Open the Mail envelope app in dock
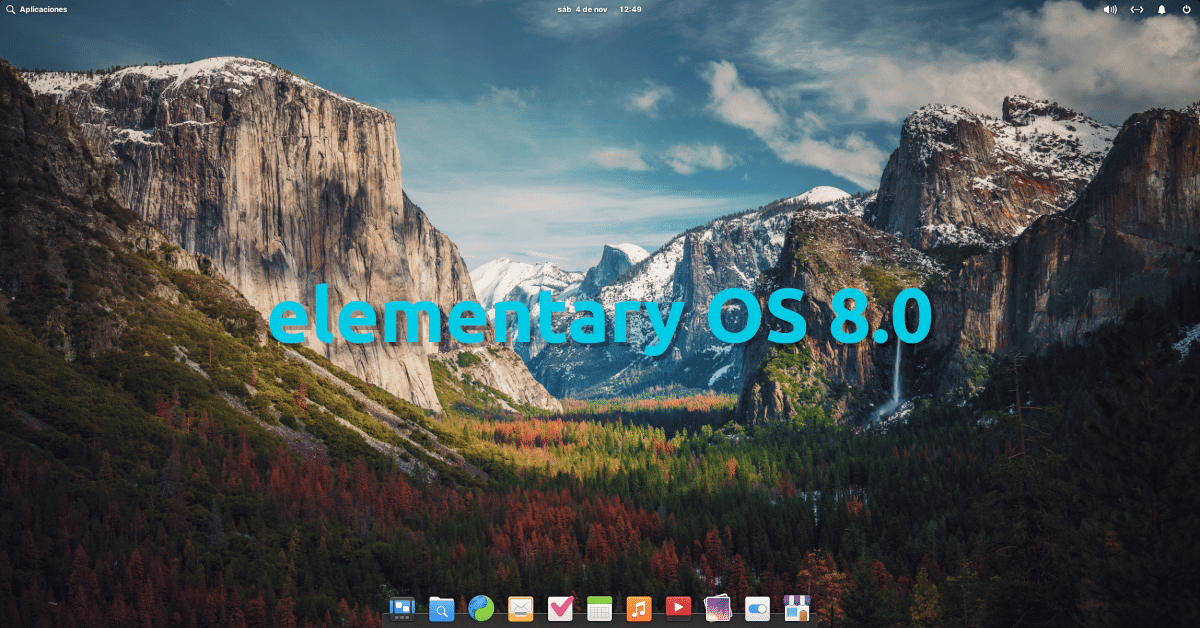Image resolution: width=1200 pixels, height=628 pixels. 520,607
